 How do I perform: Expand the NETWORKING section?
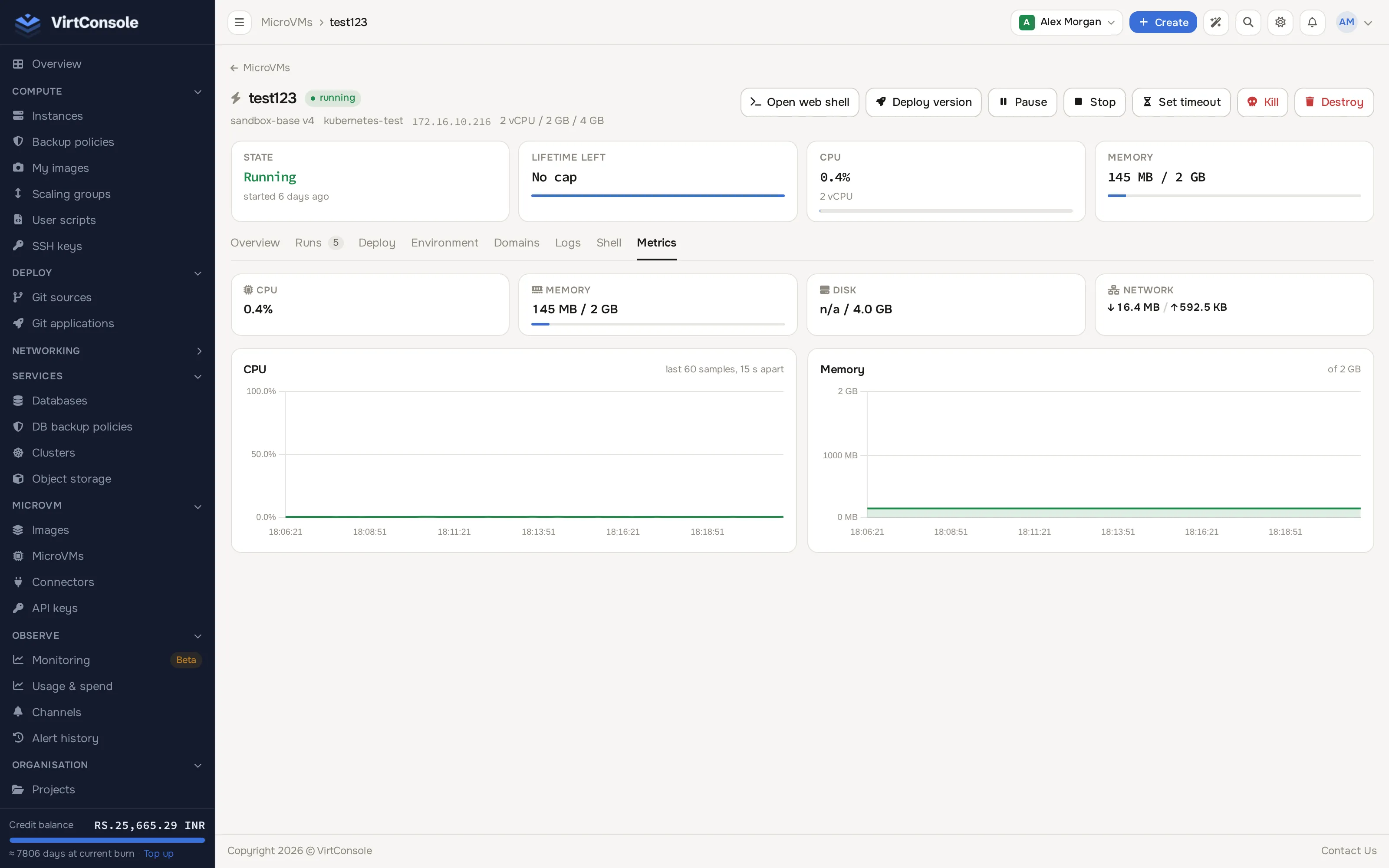click(199, 351)
